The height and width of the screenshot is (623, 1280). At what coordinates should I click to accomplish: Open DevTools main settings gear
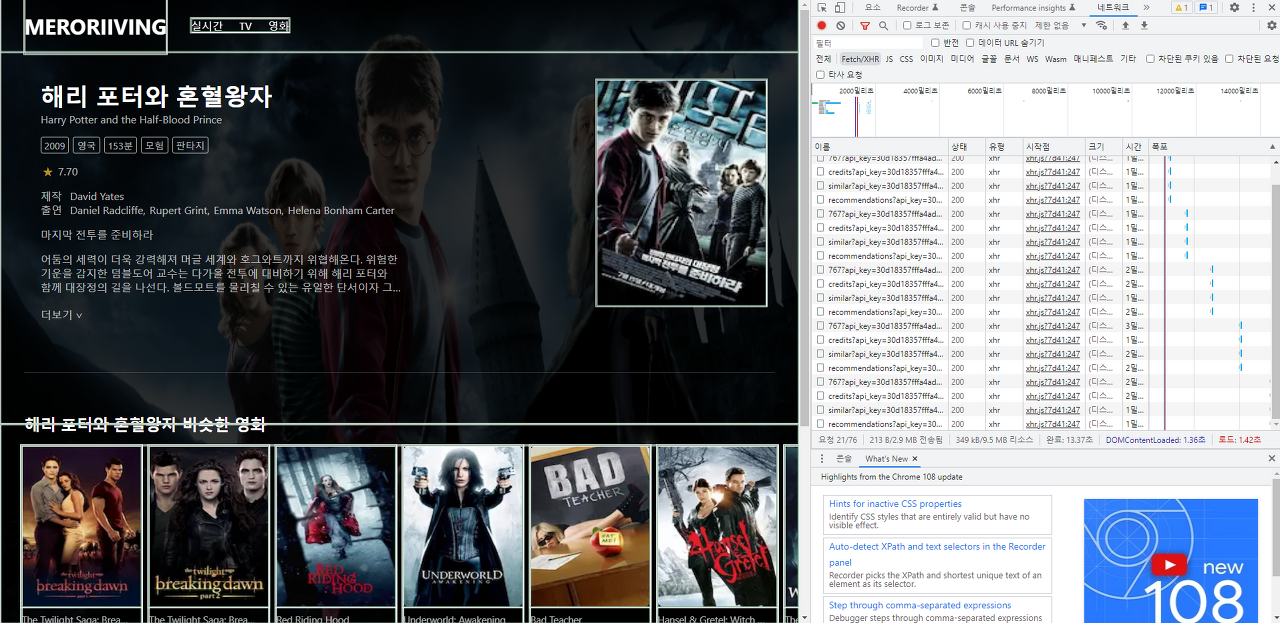click(1234, 8)
